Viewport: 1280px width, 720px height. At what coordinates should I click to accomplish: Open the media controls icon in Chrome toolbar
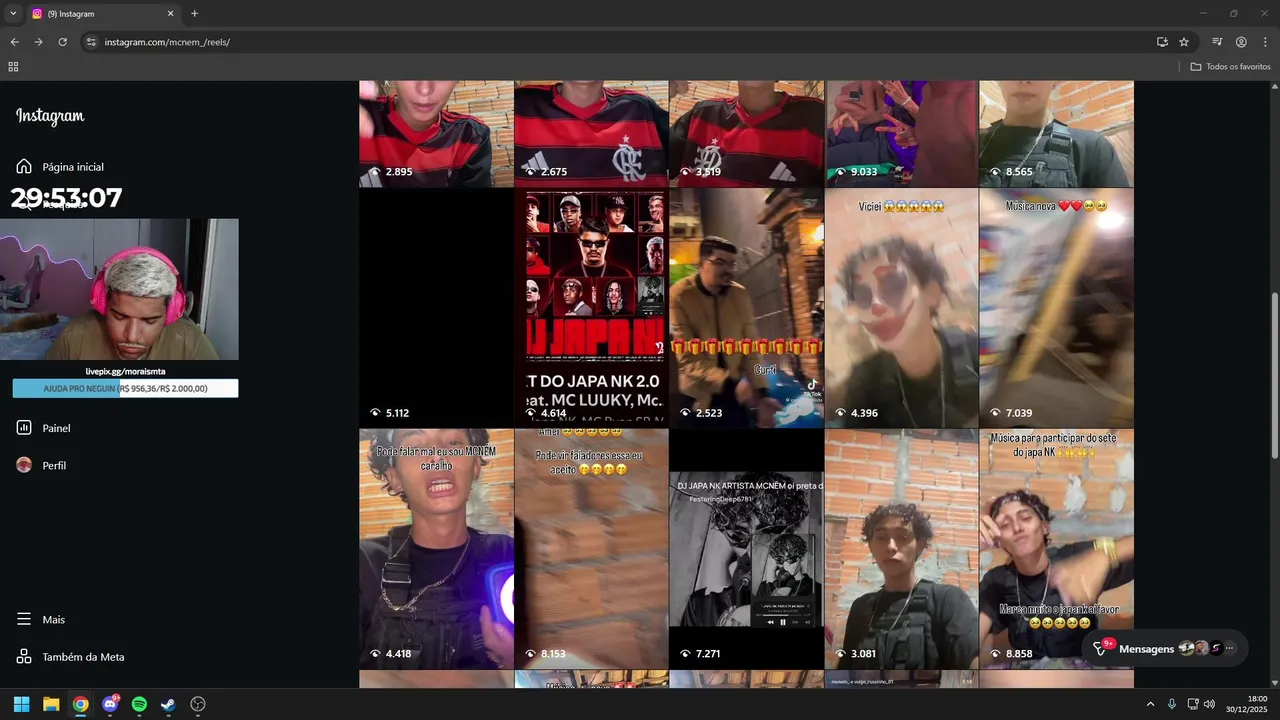click(x=1217, y=42)
